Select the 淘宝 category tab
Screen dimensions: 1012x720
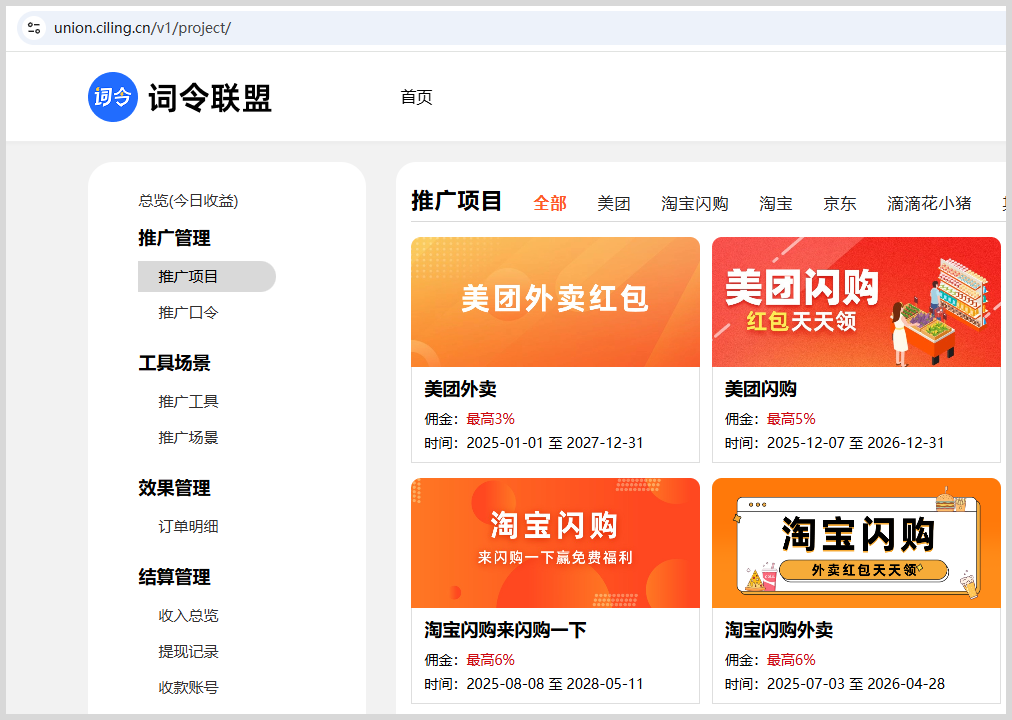(x=776, y=204)
